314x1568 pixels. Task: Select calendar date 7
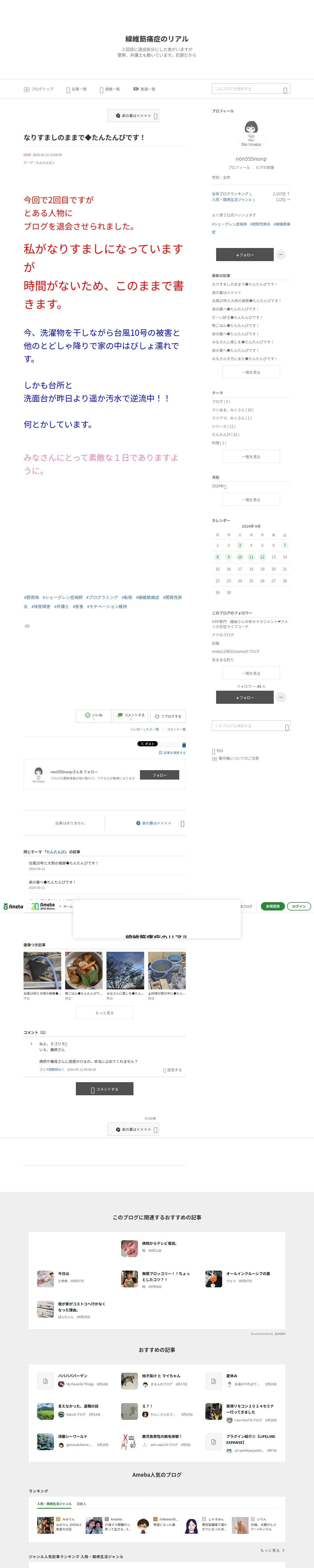(285, 545)
